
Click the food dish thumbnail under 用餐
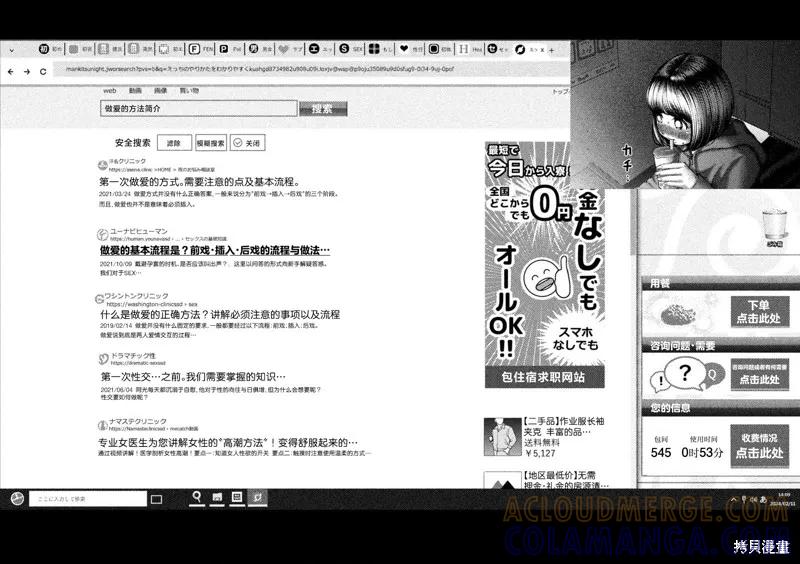tap(678, 313)
